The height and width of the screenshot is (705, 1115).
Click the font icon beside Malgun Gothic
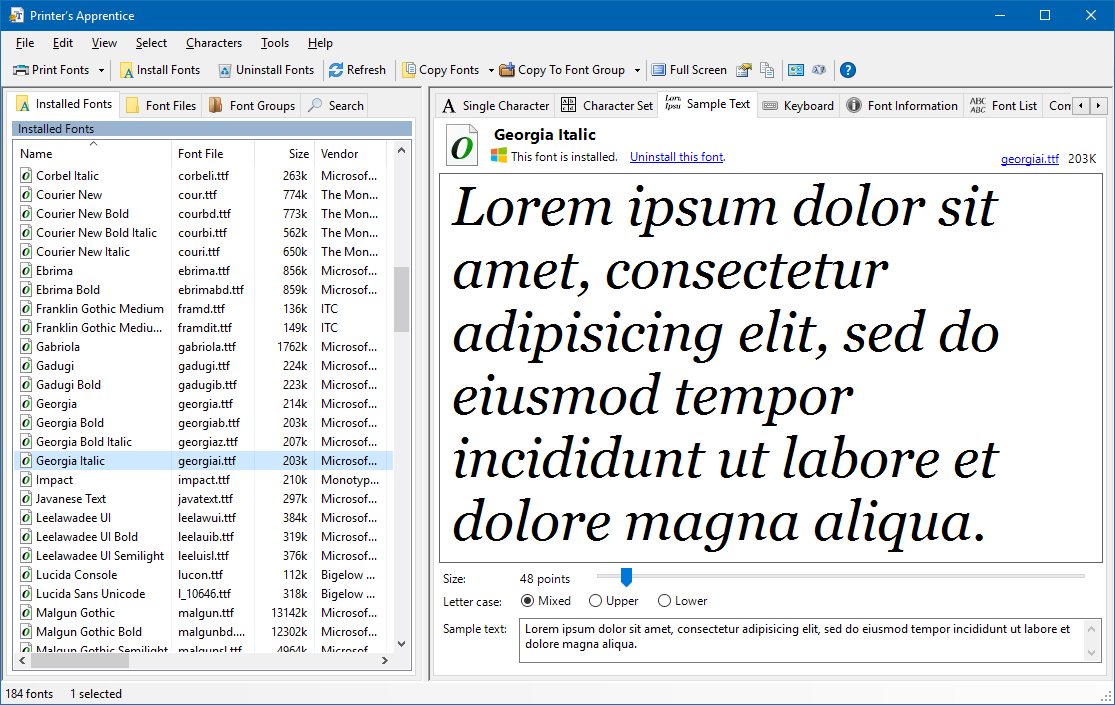pyautogui.click(x=26, y=613)
